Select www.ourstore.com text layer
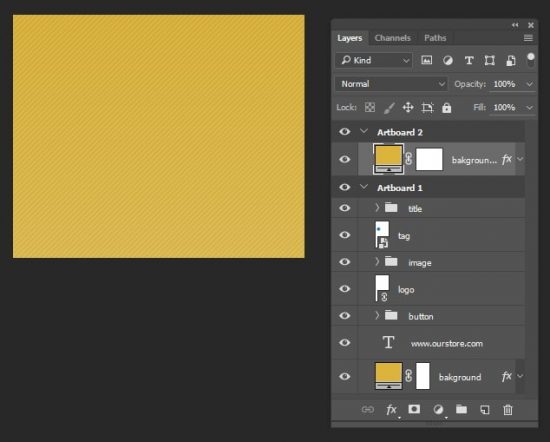Image resolution: width=550 pixels, height=442 pixels. [429, 343]
